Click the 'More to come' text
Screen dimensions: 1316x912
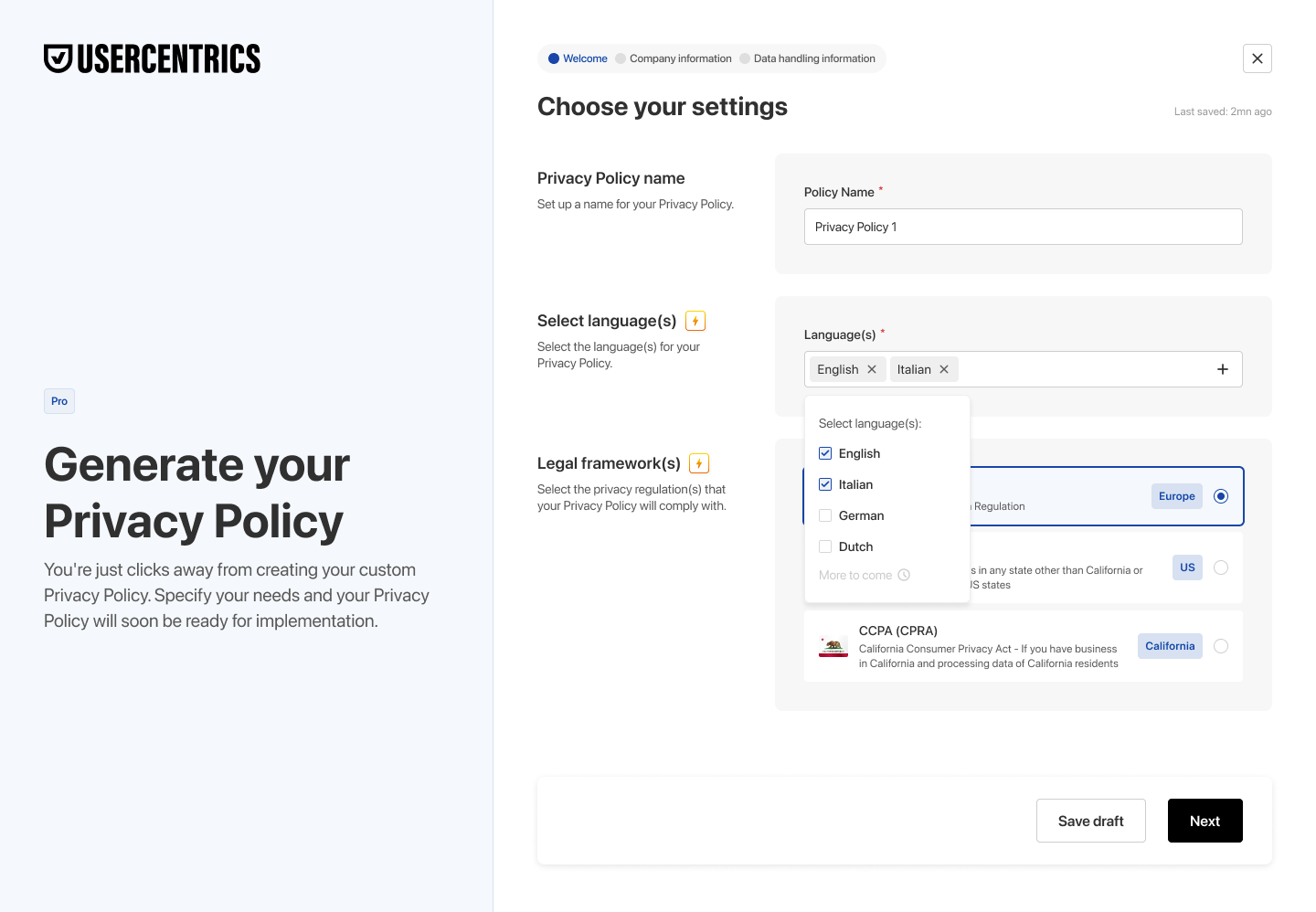coord(855,575)
